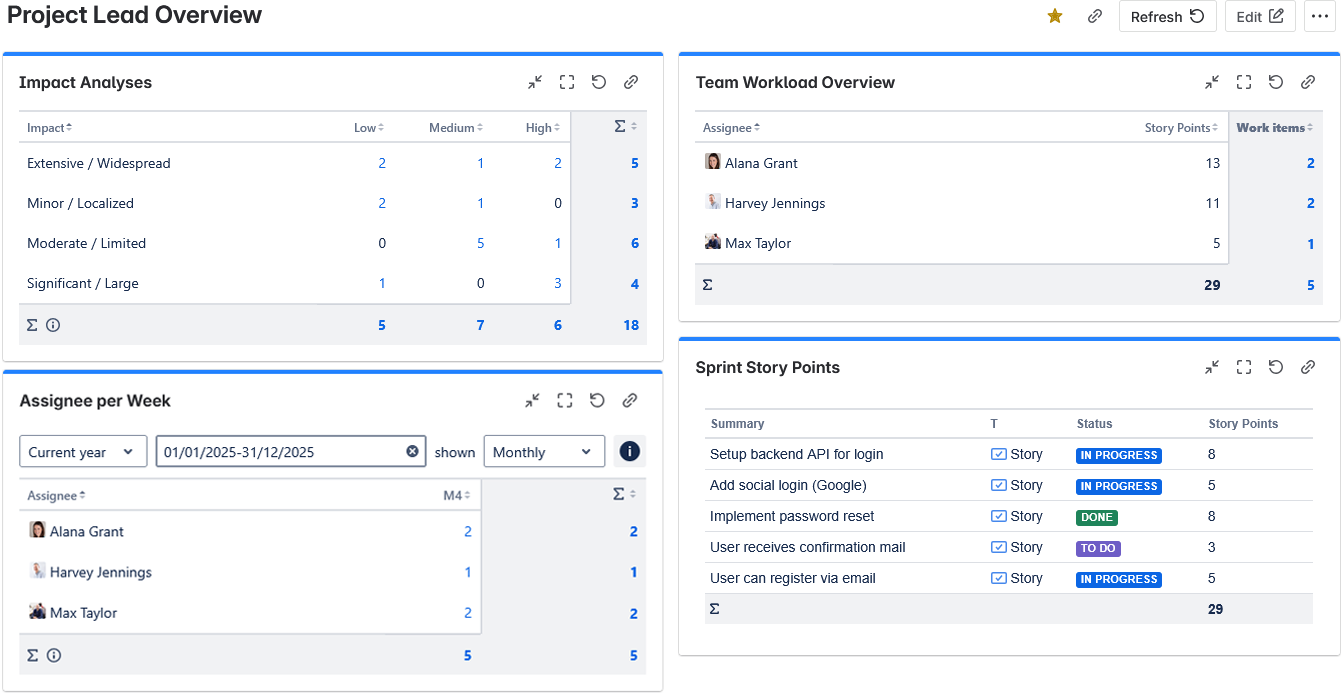Open the Impact Analyses total count 18

pyautogui.click(x=631, y=325)
